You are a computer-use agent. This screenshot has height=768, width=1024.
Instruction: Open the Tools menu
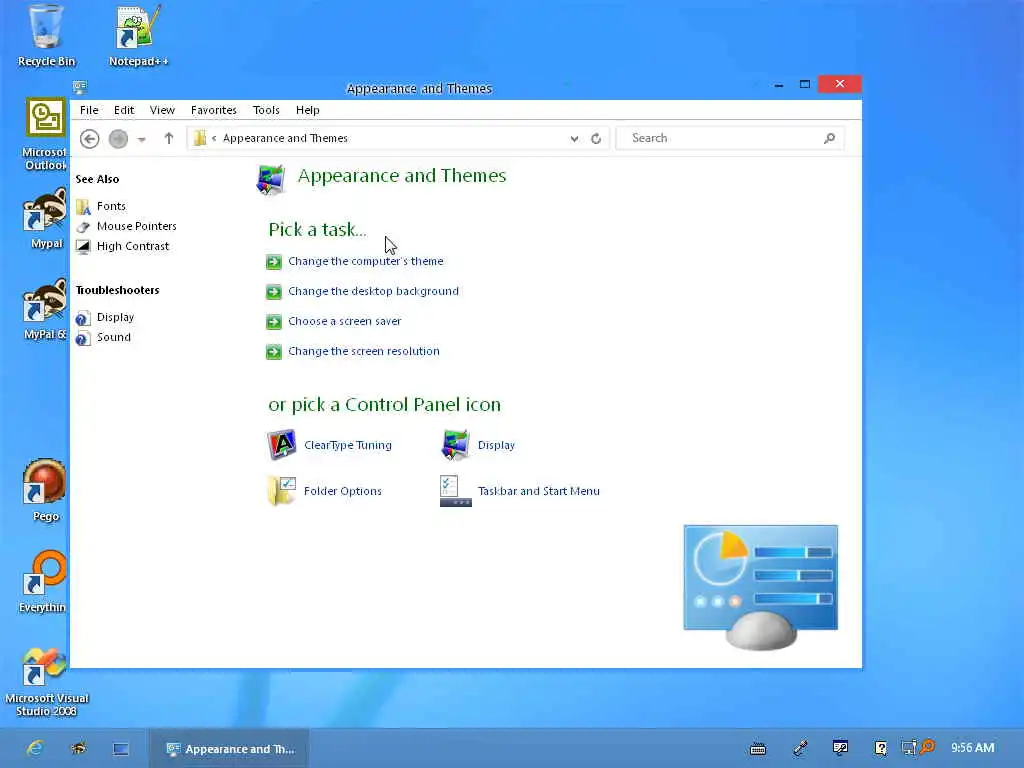coord(266,110)
